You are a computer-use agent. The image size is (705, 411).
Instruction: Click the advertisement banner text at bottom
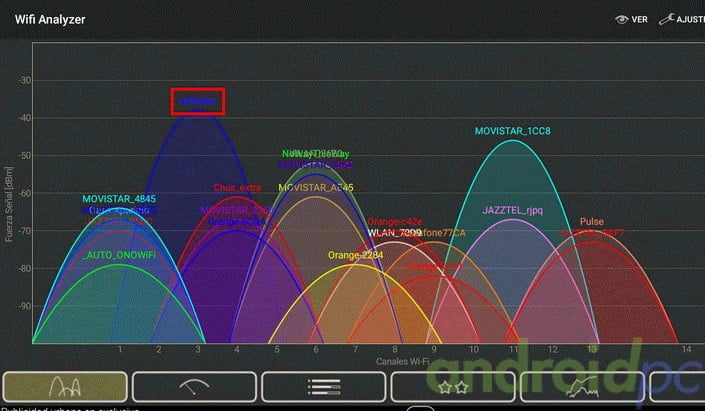coord(70,408)
